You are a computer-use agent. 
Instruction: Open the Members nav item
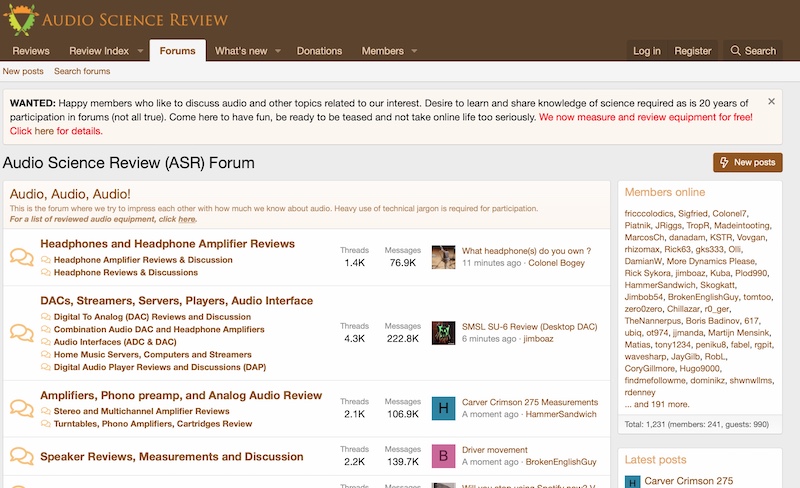[x=383, y=51]
